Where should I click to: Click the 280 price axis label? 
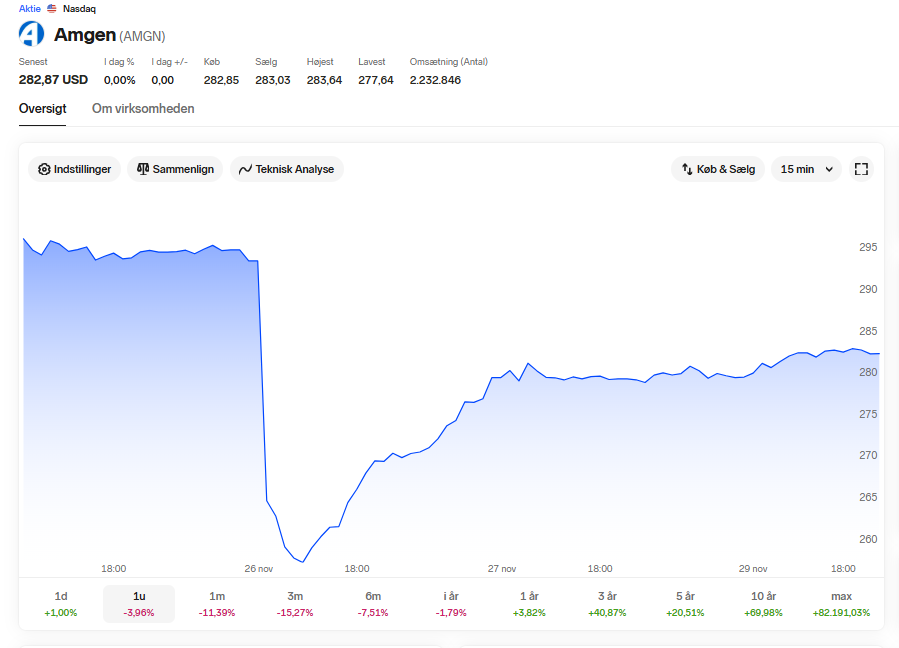(868, 372)
